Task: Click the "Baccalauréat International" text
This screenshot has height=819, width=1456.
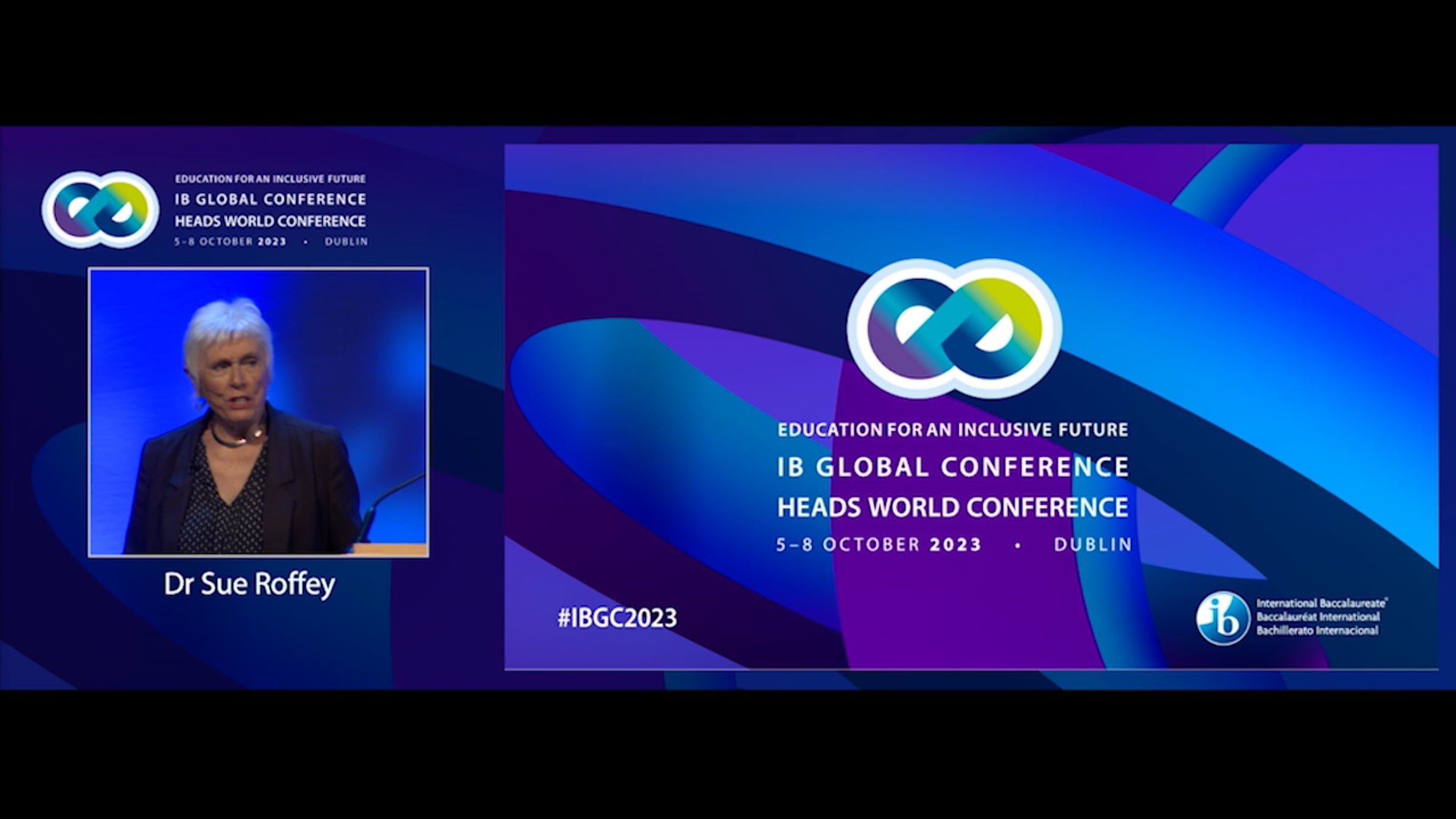Action: pos(1318,617)
